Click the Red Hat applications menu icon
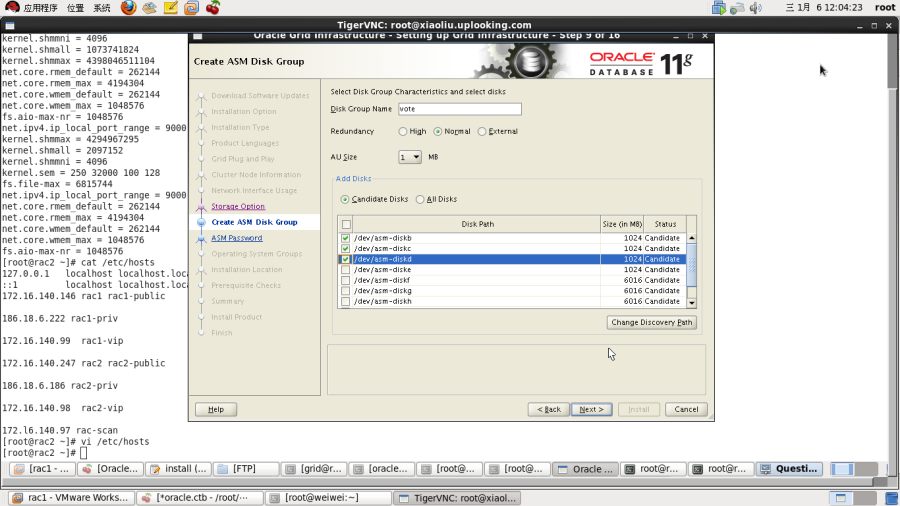 [x=11, y=7]
